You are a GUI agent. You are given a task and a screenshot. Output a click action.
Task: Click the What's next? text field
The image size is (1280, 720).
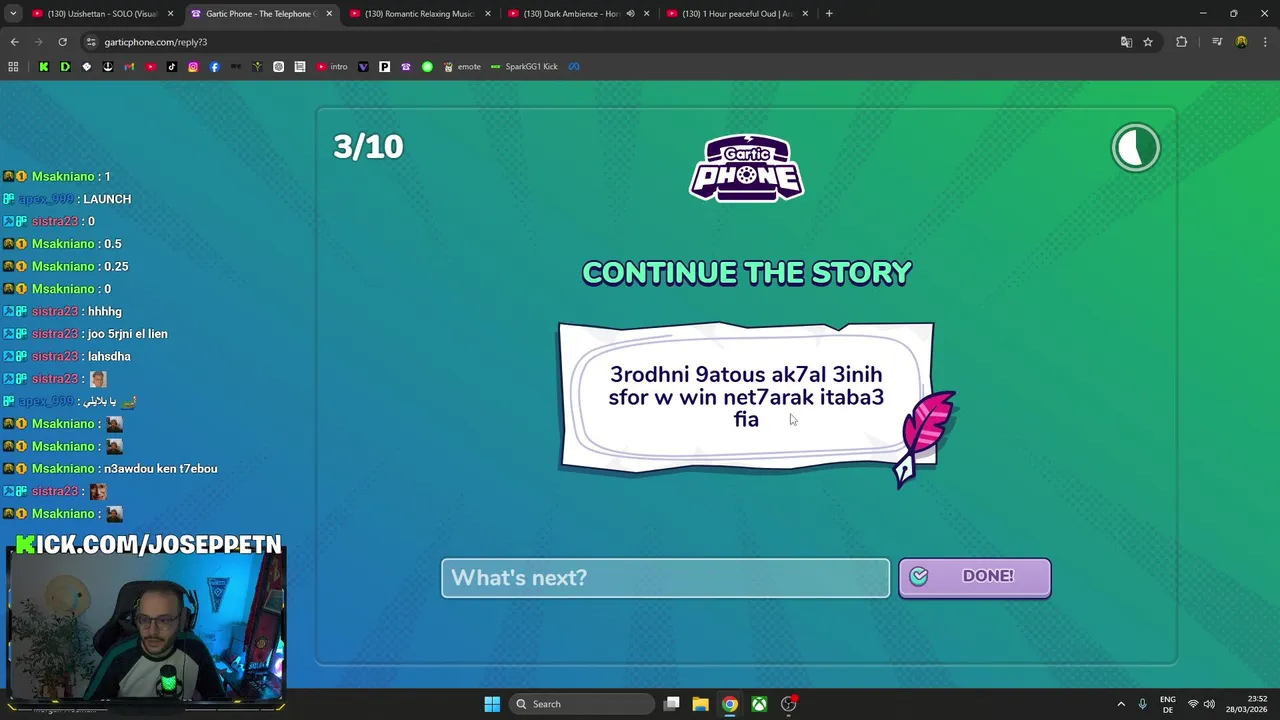pos(665,578)
